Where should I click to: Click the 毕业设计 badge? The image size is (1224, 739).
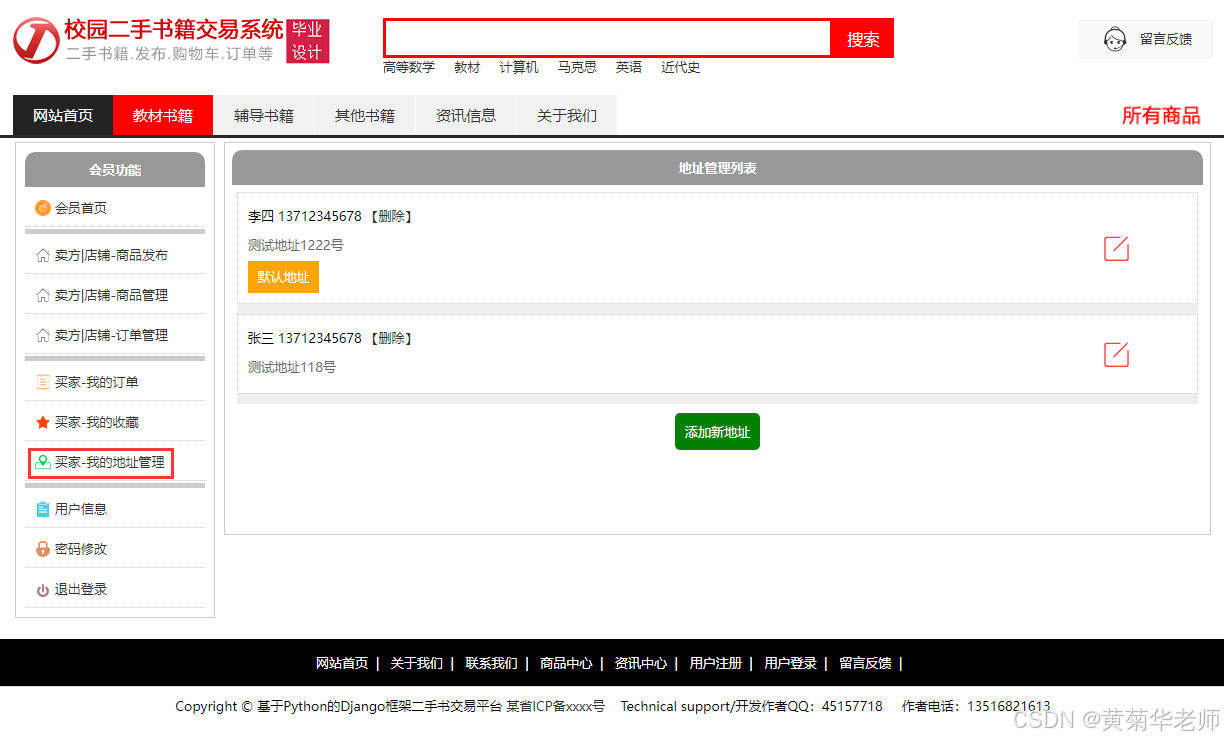click(x=308, y=41)
